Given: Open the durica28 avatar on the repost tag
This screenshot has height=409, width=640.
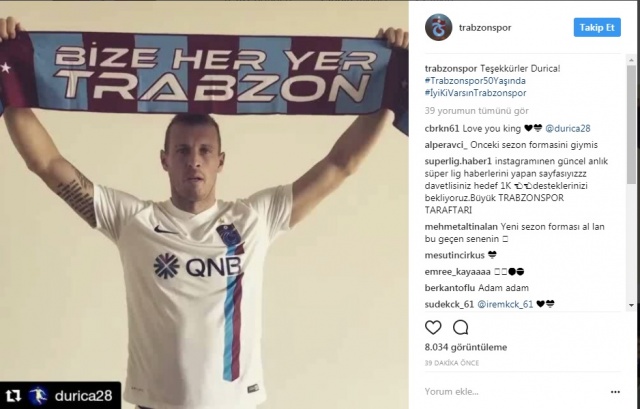Looking at the screenshot, I should click(38, 396).
